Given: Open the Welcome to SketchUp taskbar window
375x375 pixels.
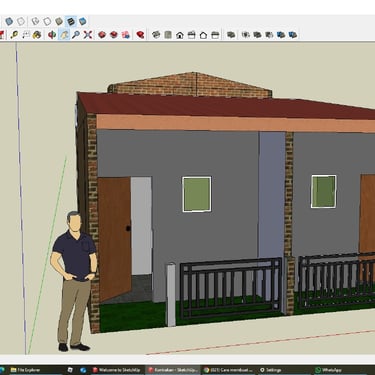Looking at the screenshot, I should point(116,370).
